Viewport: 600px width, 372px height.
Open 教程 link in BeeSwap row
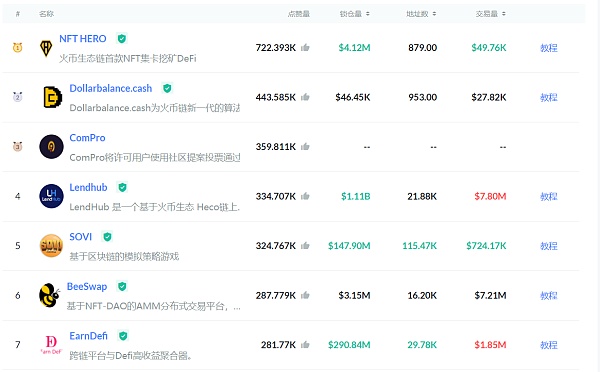pyautogui.click(x=549, y=295)
